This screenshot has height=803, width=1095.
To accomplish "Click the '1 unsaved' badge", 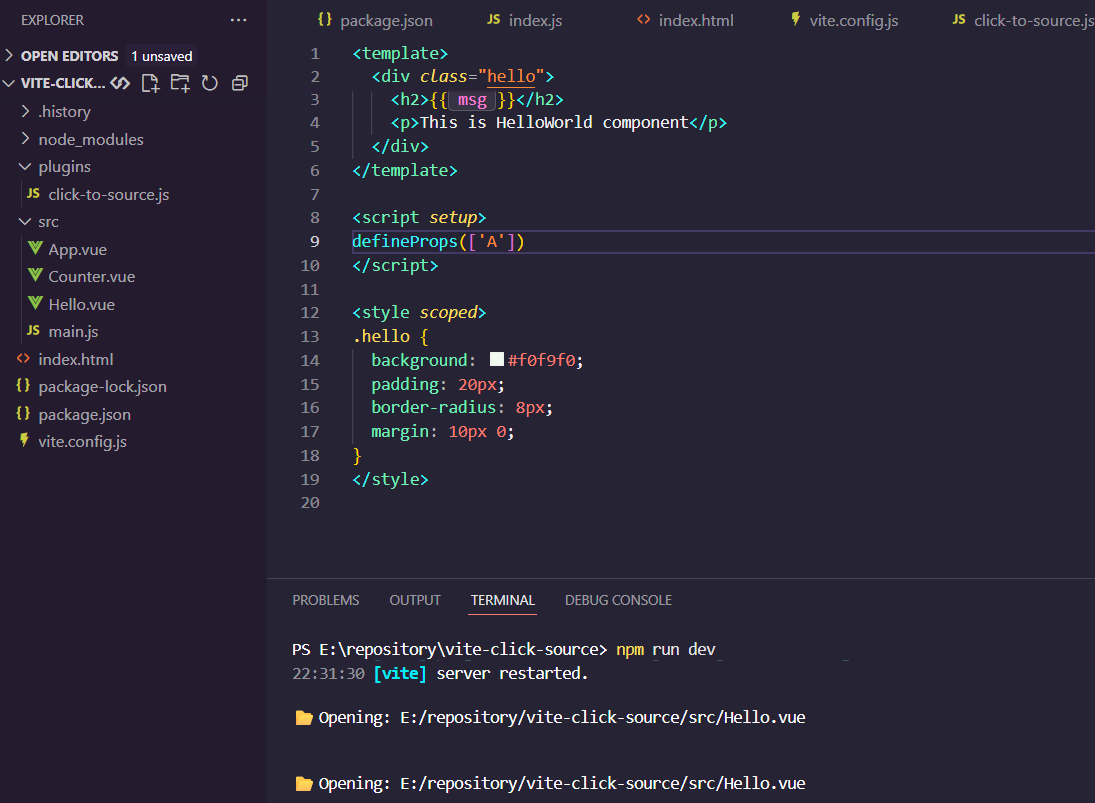I will click(161, 56).
